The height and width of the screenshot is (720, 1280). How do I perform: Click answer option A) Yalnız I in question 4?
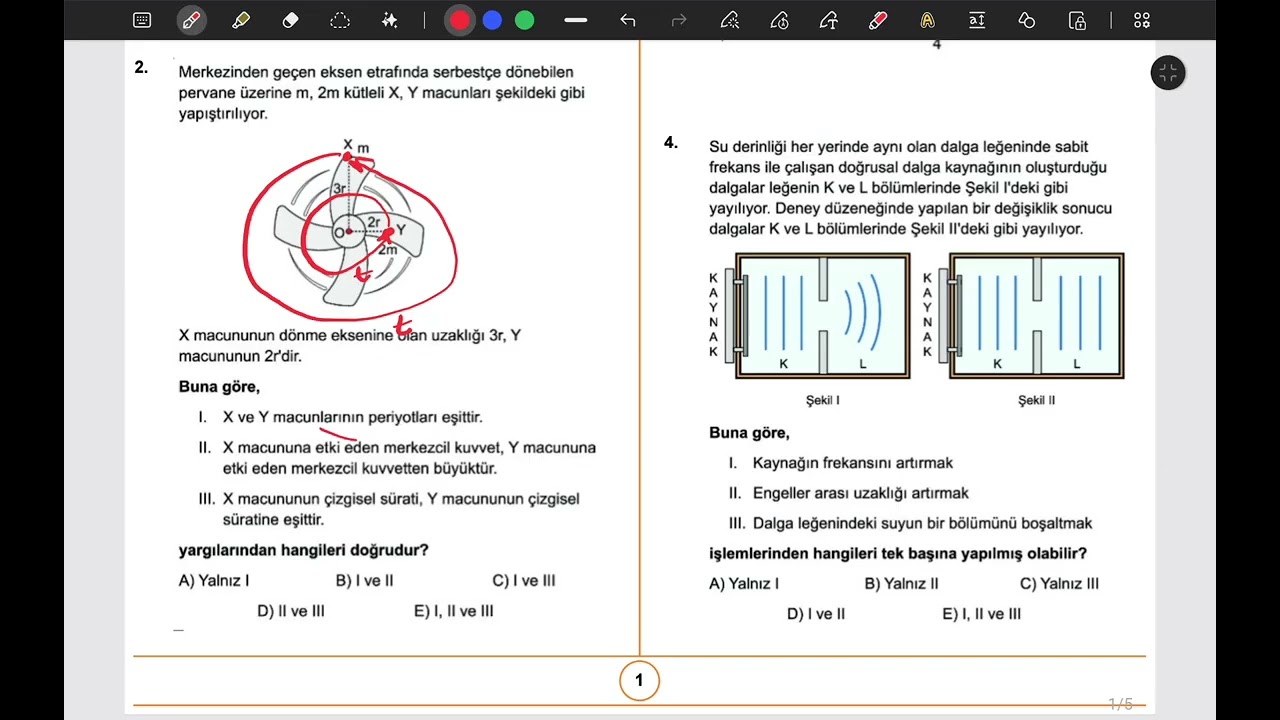pyautogui.click(x=744, y=584)
